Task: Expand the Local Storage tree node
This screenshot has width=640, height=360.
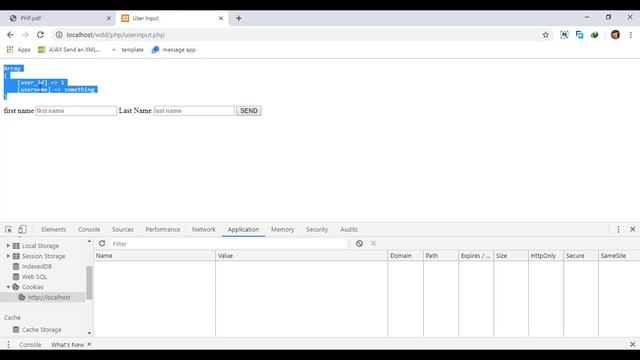Action: pyautogui.click(x=8, y=246)
